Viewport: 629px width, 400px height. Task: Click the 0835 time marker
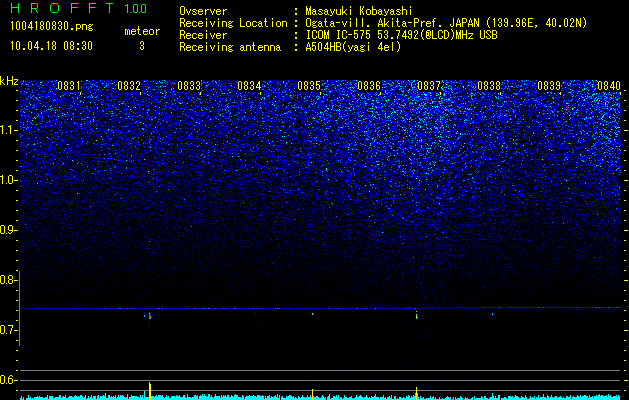tap(309, 86)
